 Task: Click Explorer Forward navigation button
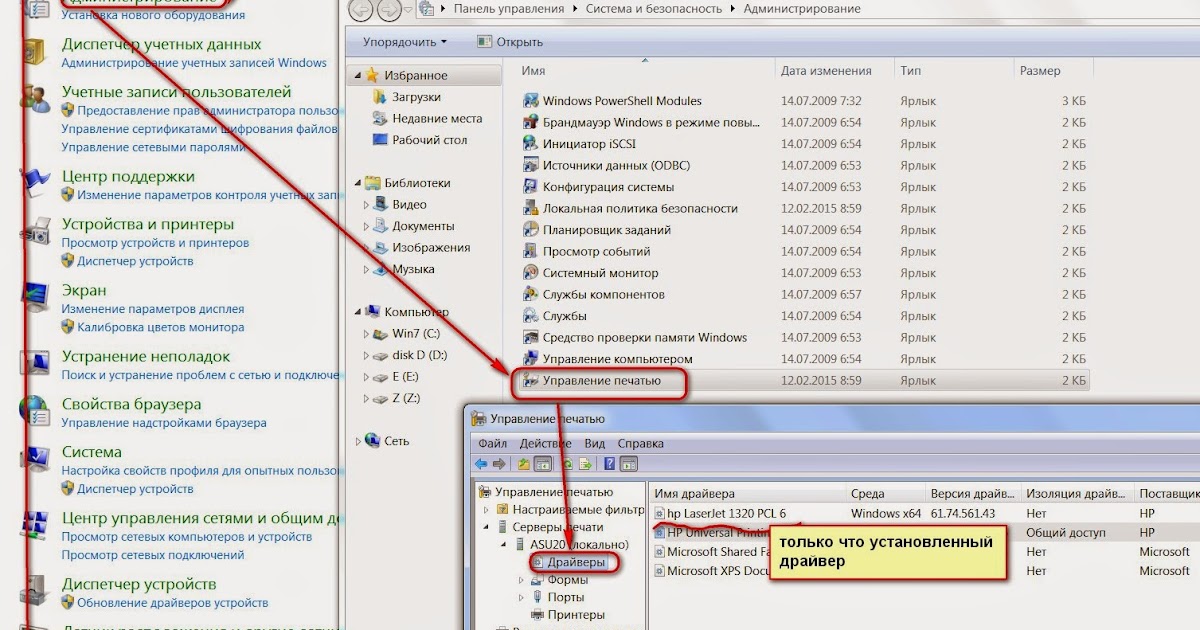pos(389,11)
